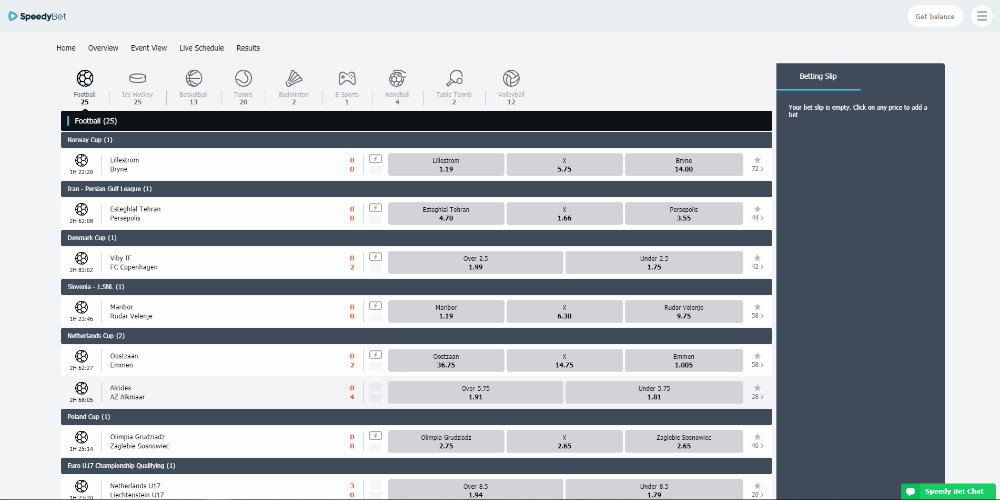Switch to the Betting Slip tab
Viewport: 1000px width, 500px height.
click(x=818, y=77)
